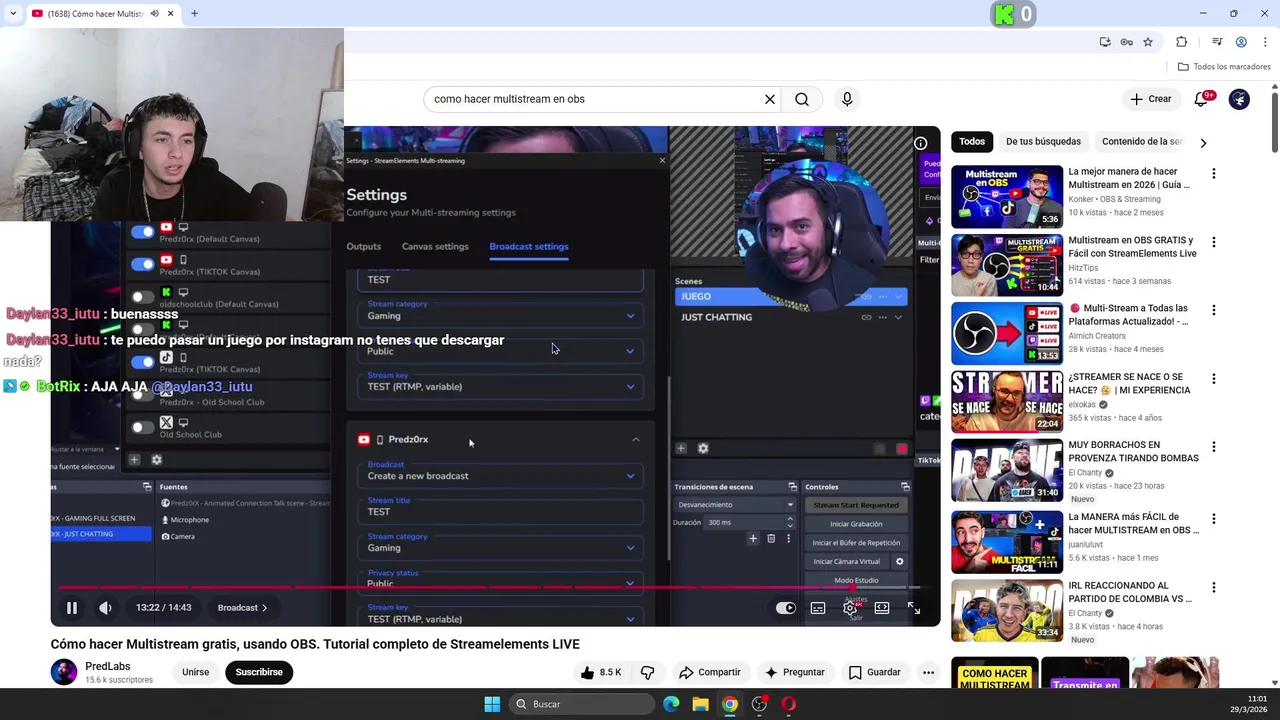1280x720 pixels.
Task: Like the video with thumbs up
Action: (600, 672)
